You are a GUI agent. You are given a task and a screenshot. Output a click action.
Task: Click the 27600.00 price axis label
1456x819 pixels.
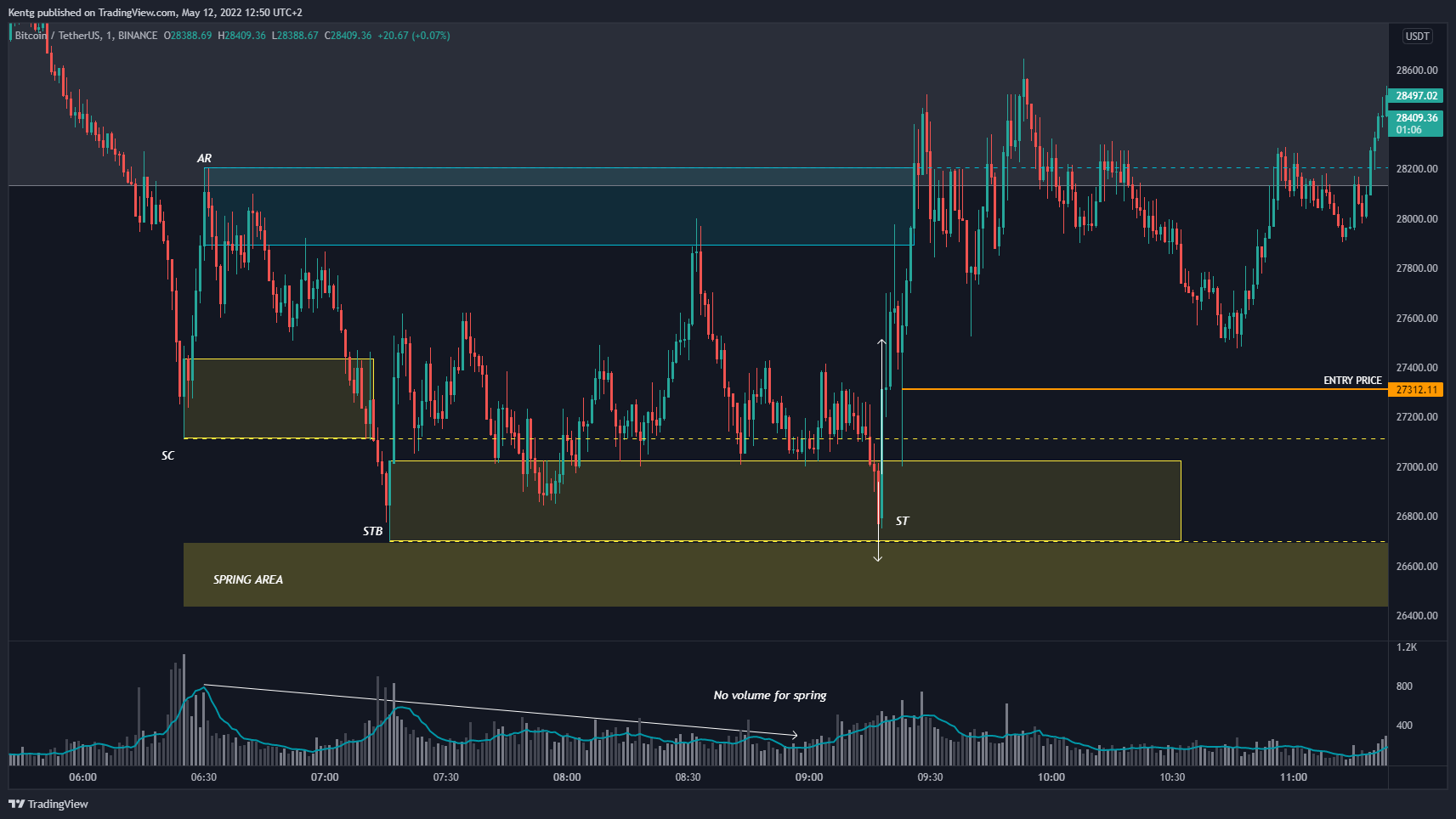tap(1417, 319)
